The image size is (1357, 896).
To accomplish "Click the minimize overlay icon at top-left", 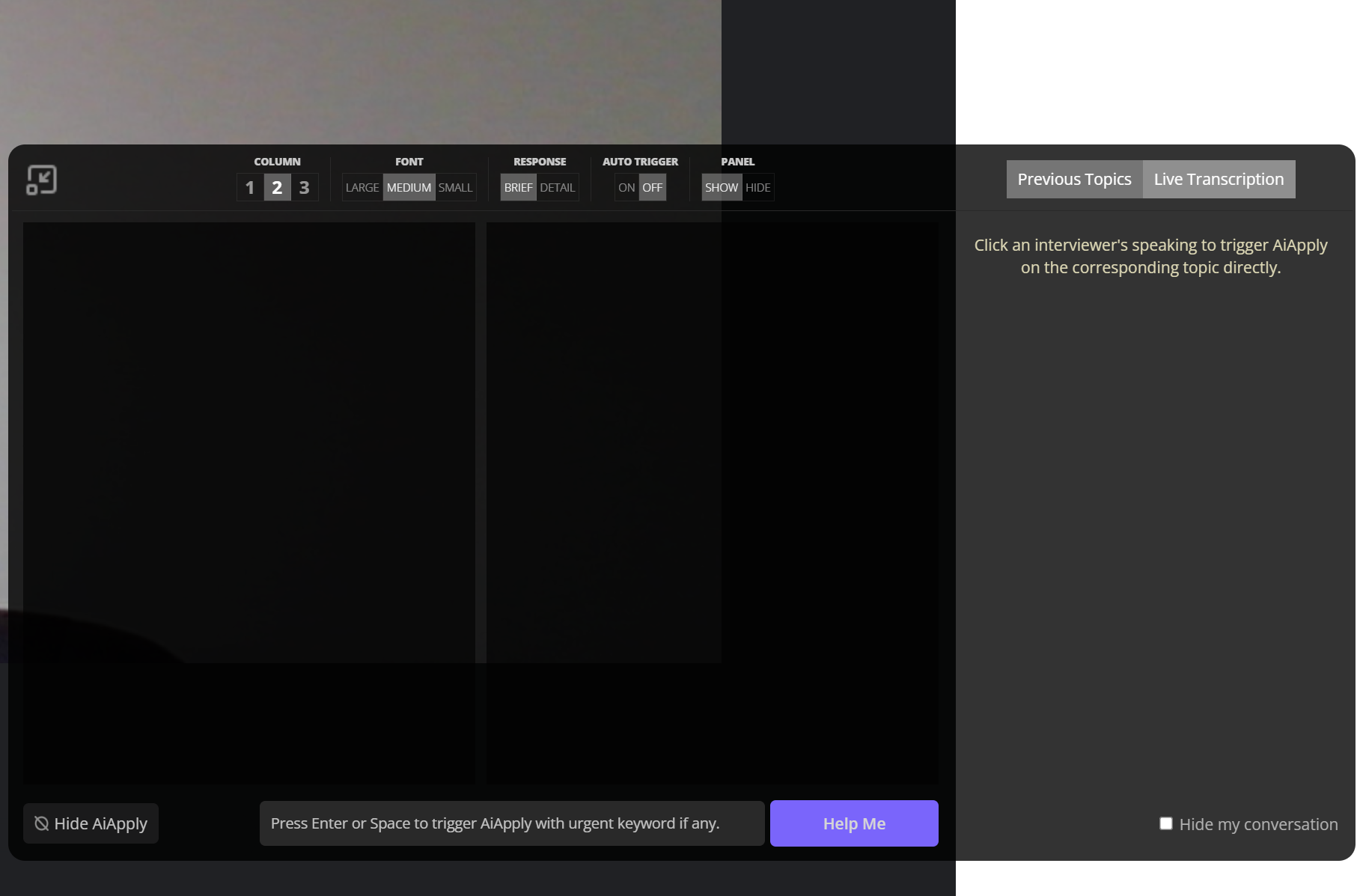I will (x=42, y=180).
